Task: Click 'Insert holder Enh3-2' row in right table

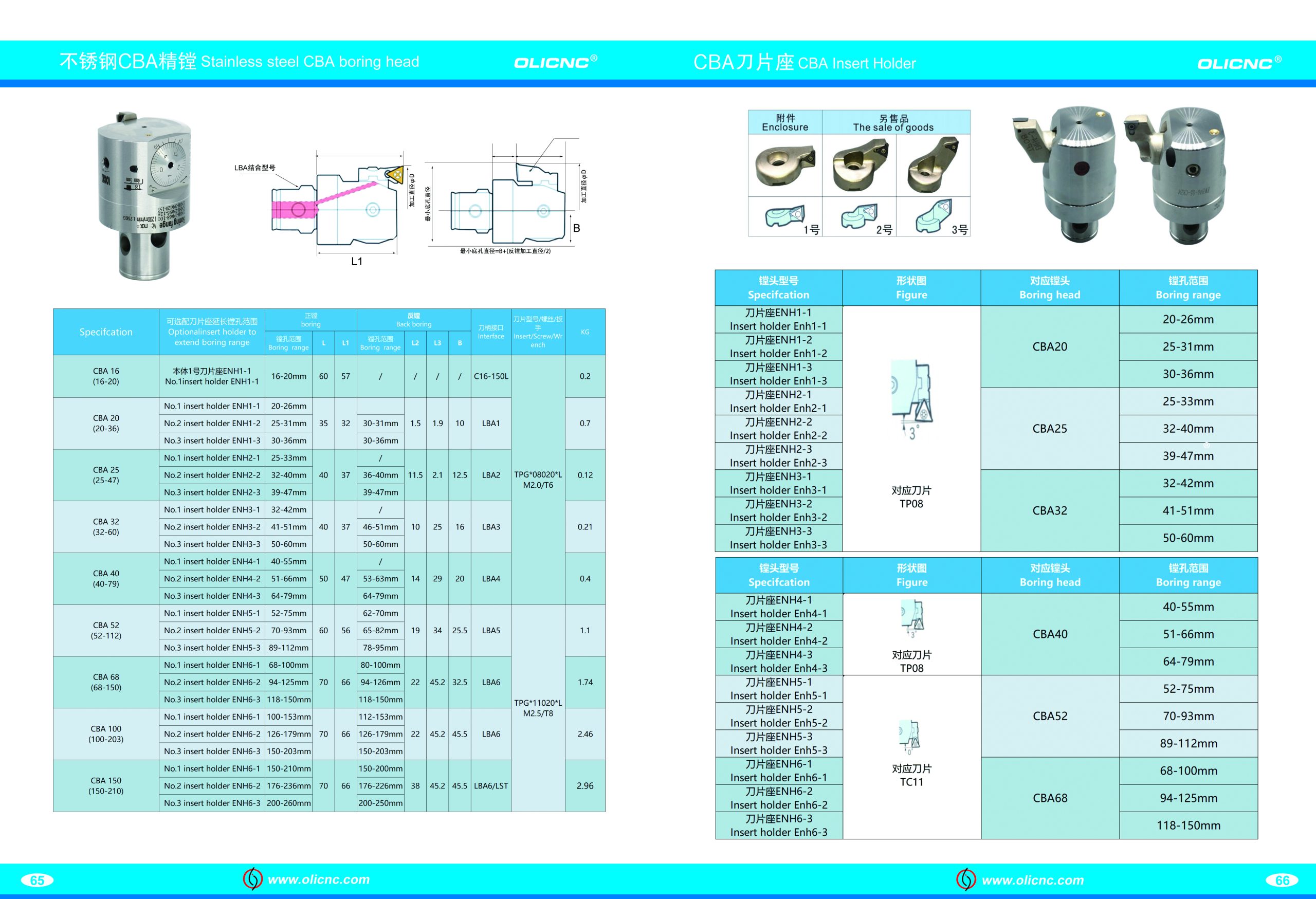Action: pyautogui.click(x=778, y=510)
